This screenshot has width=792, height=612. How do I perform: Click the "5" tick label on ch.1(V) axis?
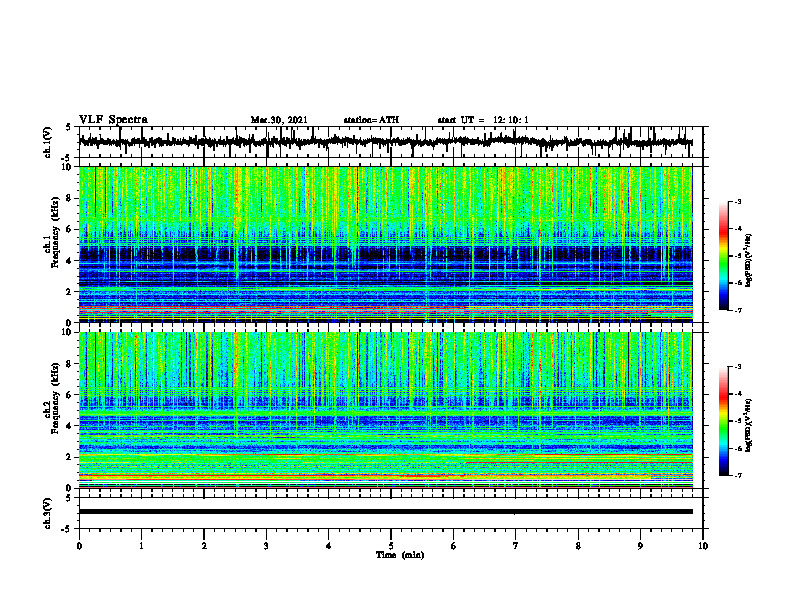tap(68, 127)
